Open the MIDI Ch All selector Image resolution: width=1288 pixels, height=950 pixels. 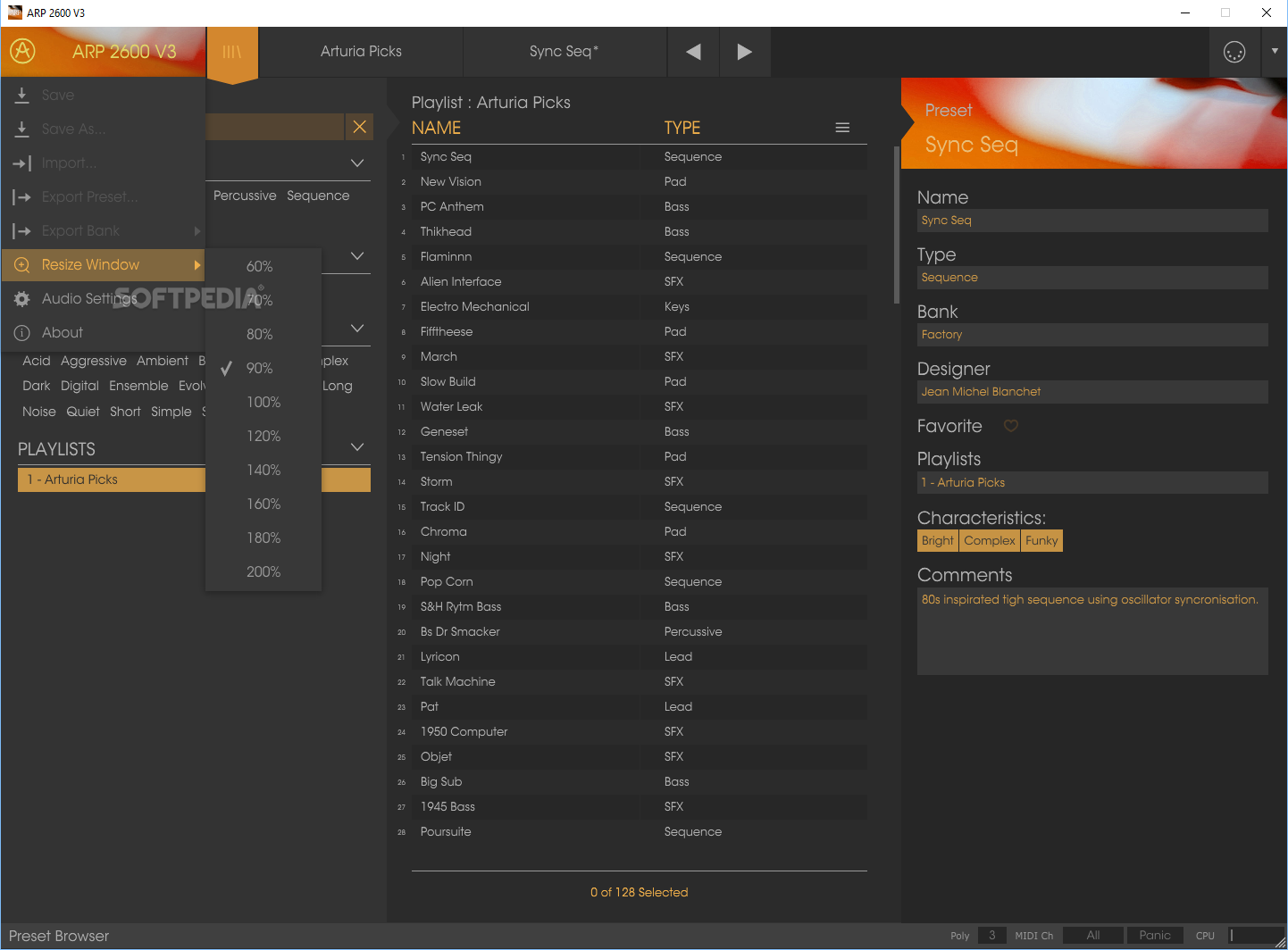pos(1093,936)
